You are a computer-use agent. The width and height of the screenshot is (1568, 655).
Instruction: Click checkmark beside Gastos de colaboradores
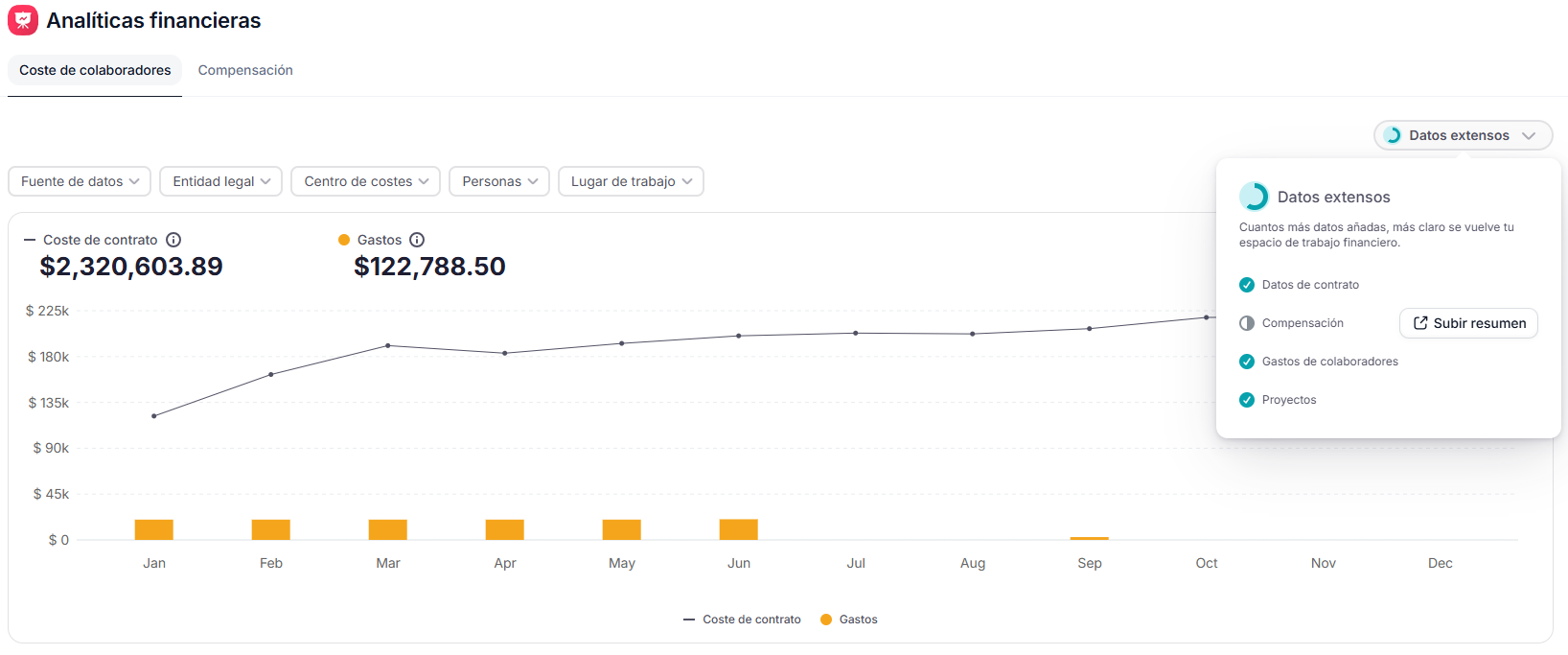1247,362
